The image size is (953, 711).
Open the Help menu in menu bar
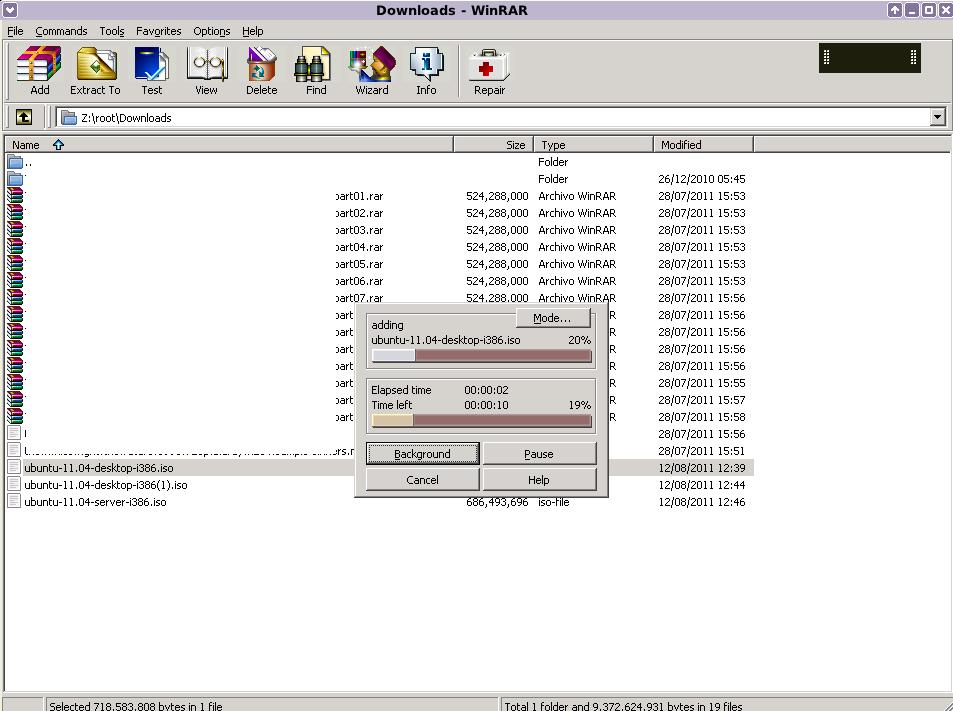pyautogui.click(x=253, y=31)
